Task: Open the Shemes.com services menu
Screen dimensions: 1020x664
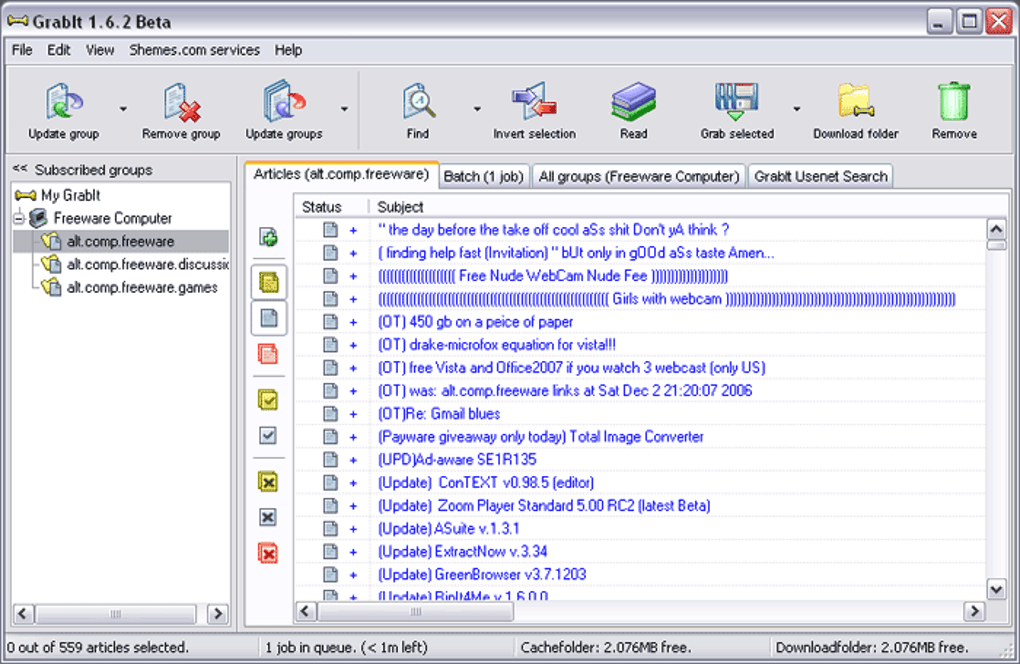Action: [x=195, y=50]
